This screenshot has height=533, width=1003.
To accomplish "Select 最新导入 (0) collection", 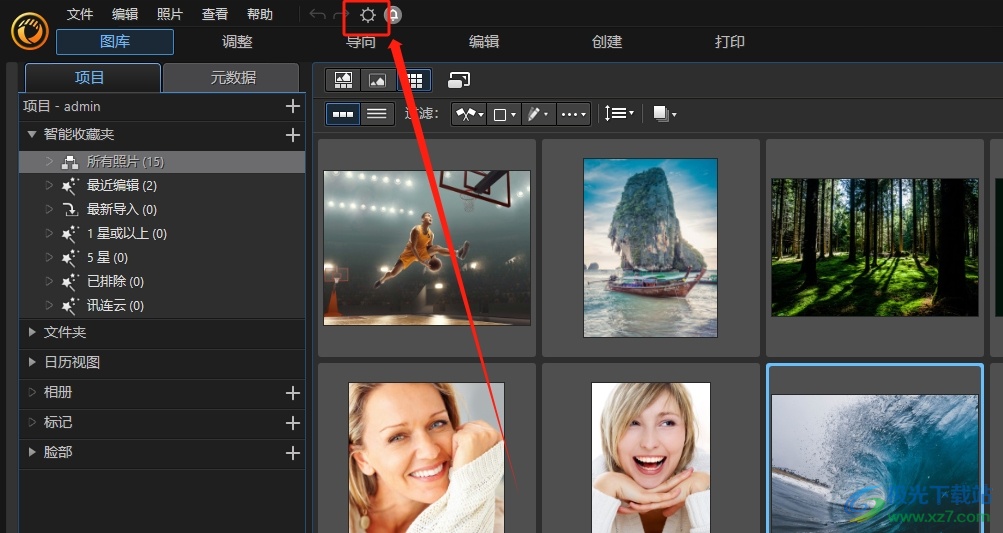I will point(162,209).
